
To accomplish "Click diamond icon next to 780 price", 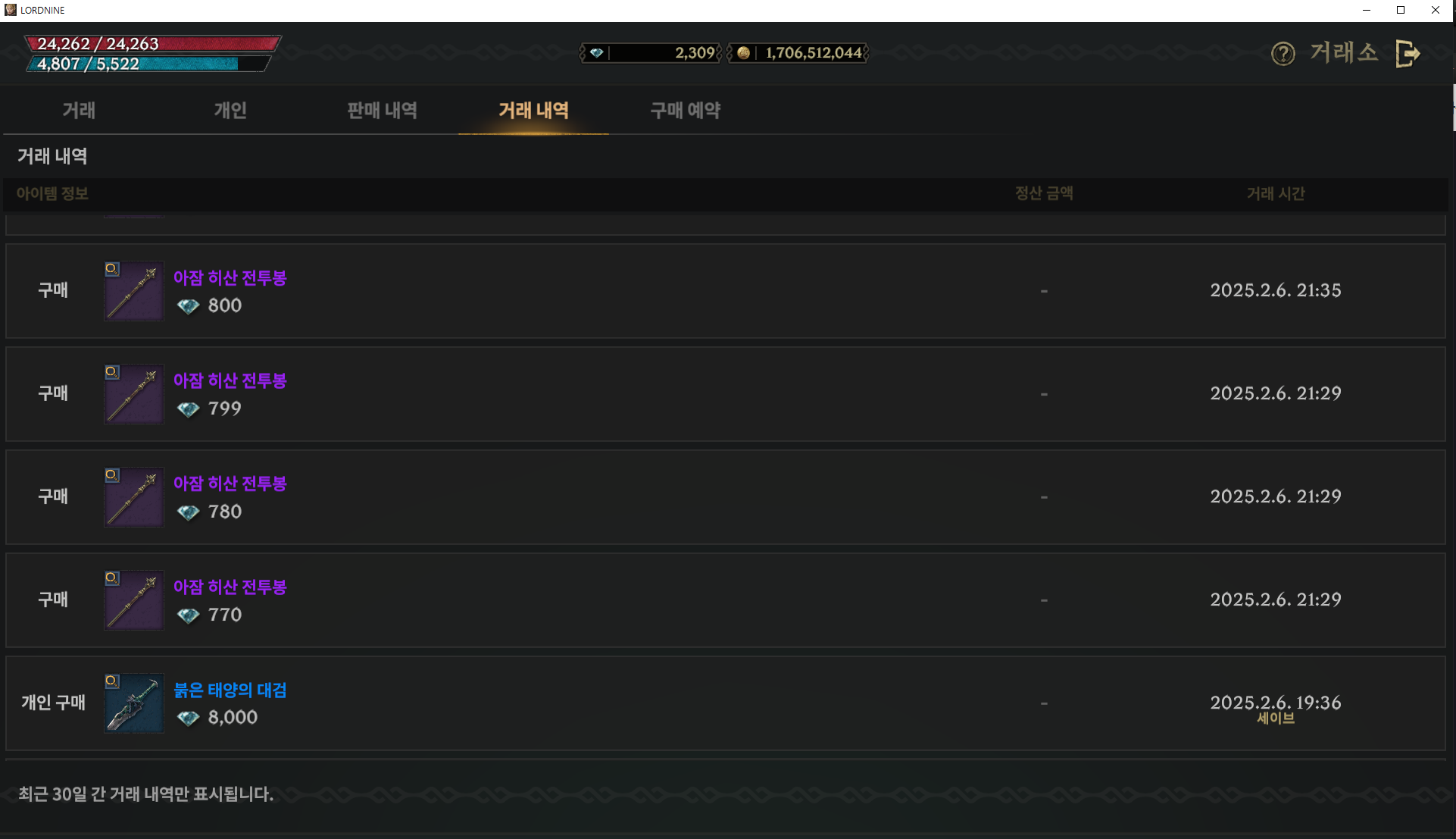I will tap(188, 512).
